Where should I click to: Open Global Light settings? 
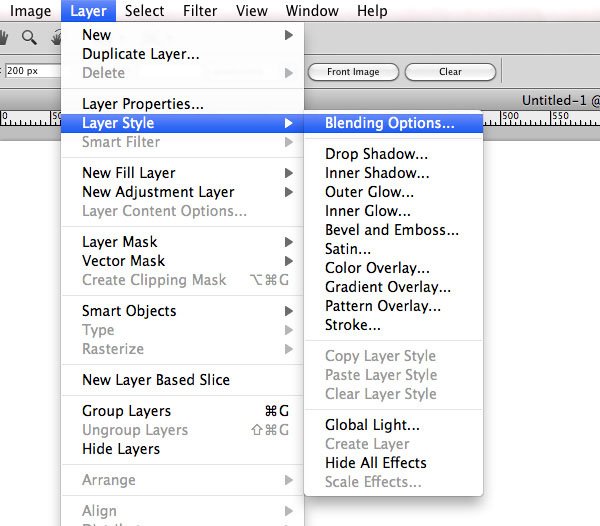372,425
